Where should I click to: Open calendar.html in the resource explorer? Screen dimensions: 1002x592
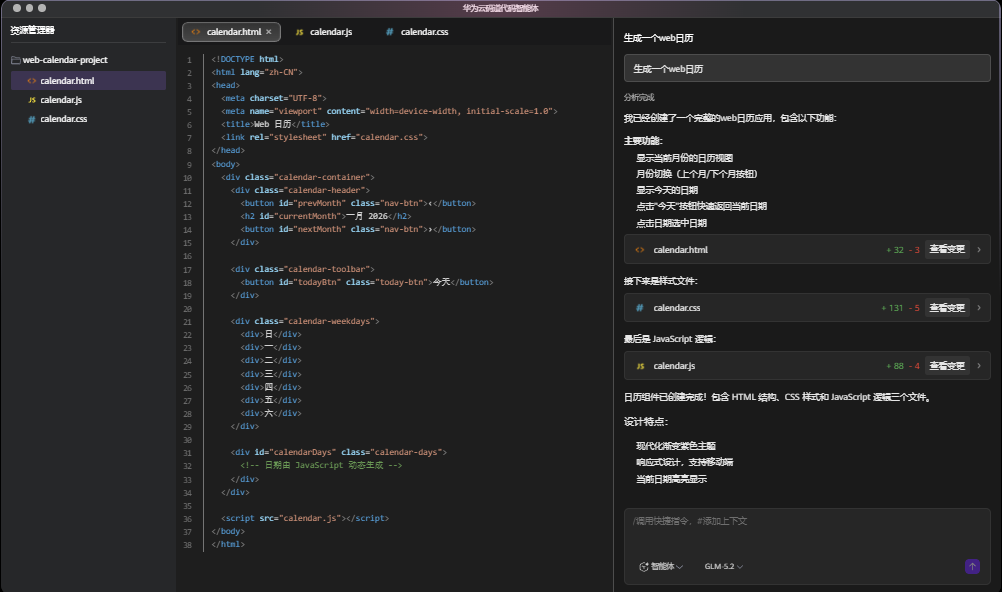[x=88, y=81]
